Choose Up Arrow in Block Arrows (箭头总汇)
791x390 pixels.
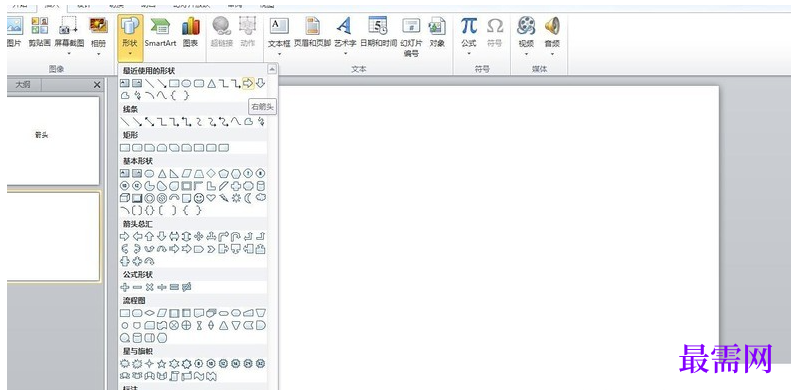(x=149, y=236)
